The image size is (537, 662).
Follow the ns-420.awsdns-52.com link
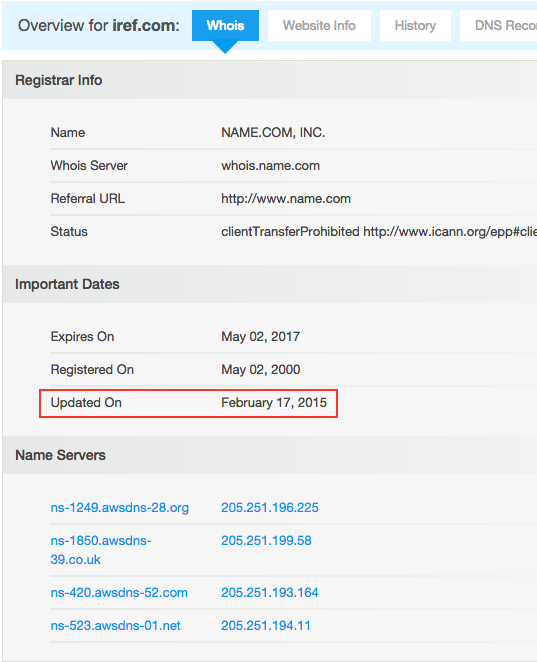[119, 592]
